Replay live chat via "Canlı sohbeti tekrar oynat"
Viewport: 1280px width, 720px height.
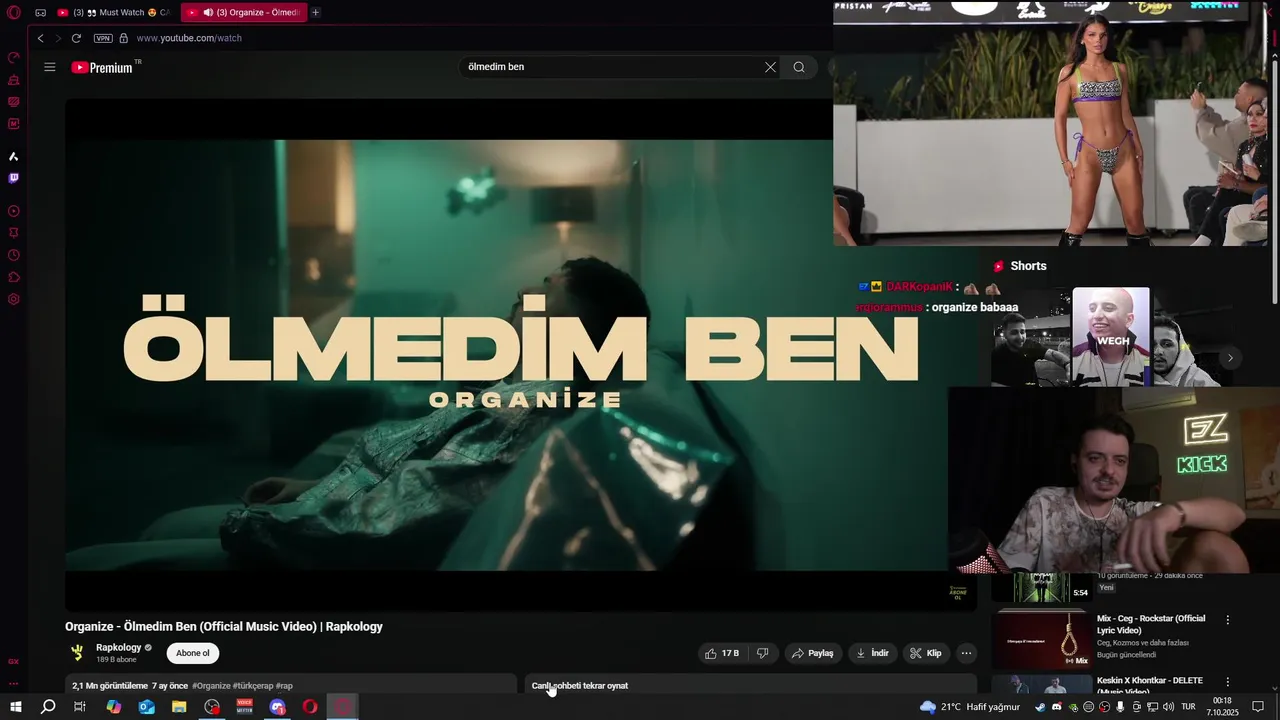580,686
